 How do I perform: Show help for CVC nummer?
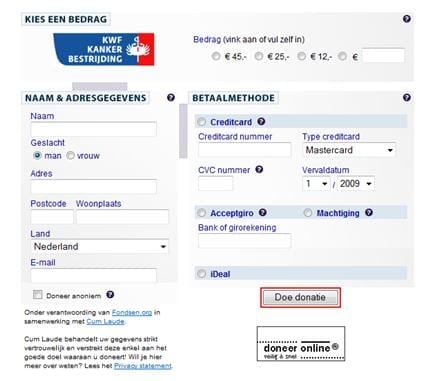(x=259, y=169)
